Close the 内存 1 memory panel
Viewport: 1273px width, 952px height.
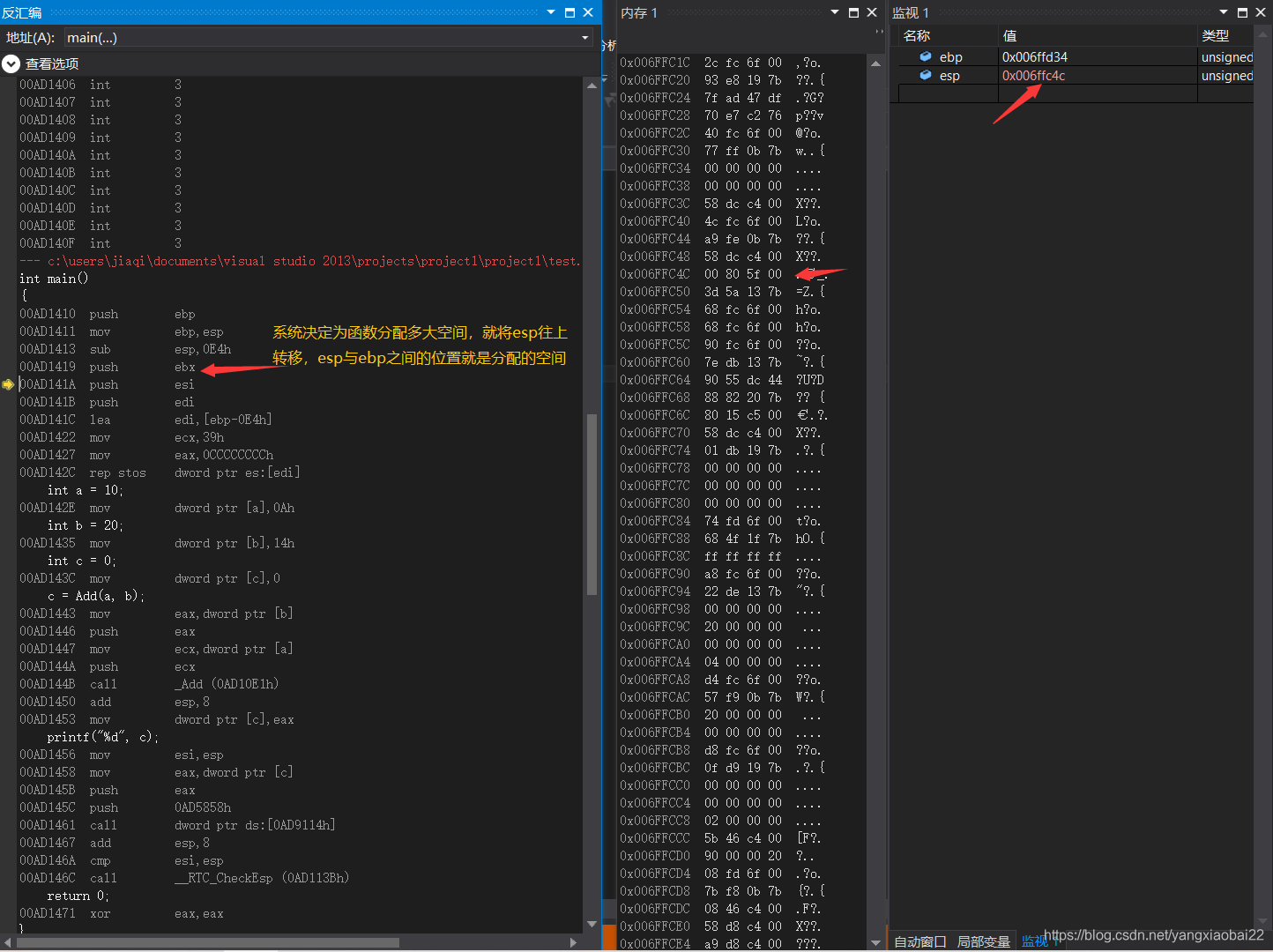click(872, 12)
